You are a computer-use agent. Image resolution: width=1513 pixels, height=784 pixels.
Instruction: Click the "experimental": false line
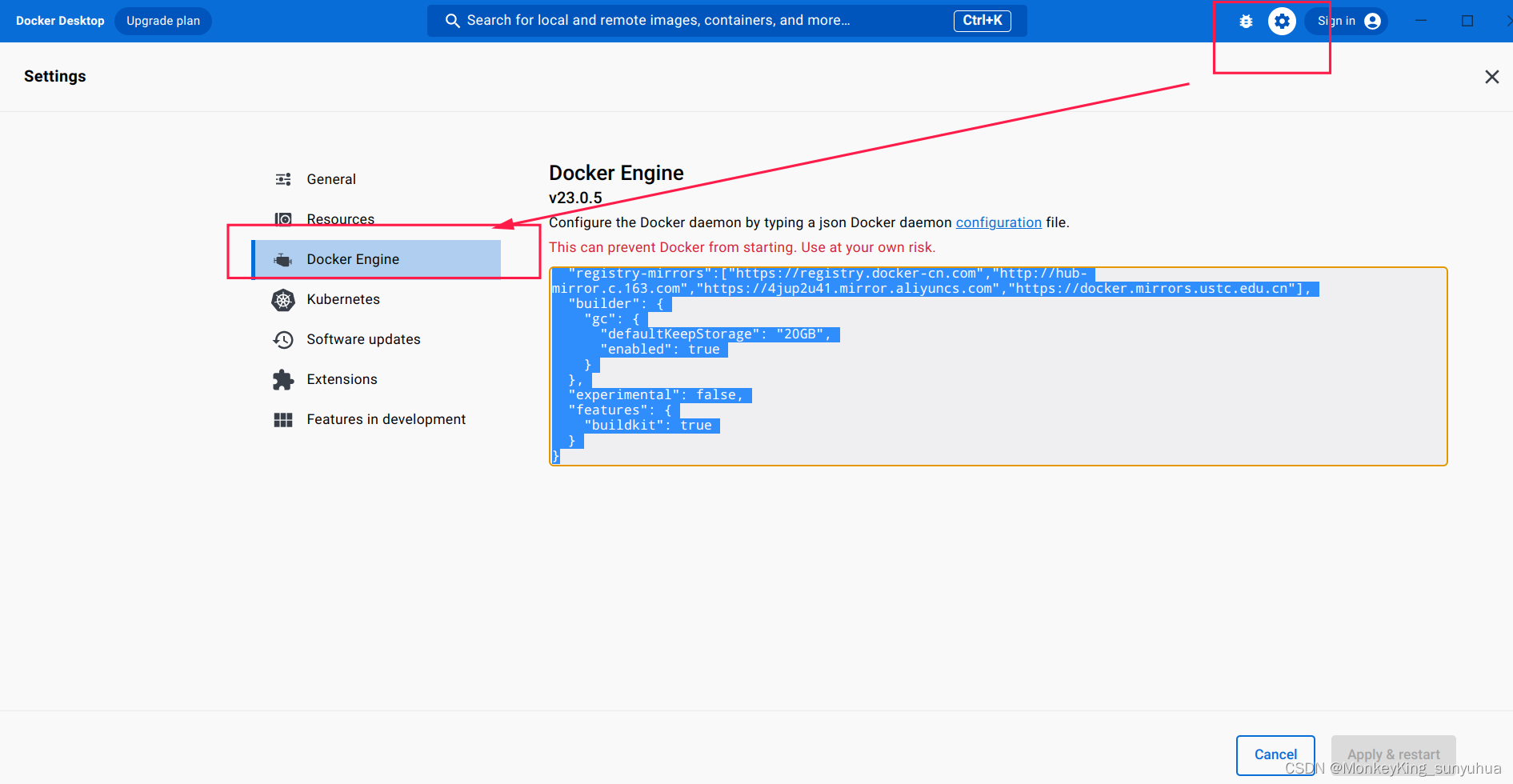[655, 395]
